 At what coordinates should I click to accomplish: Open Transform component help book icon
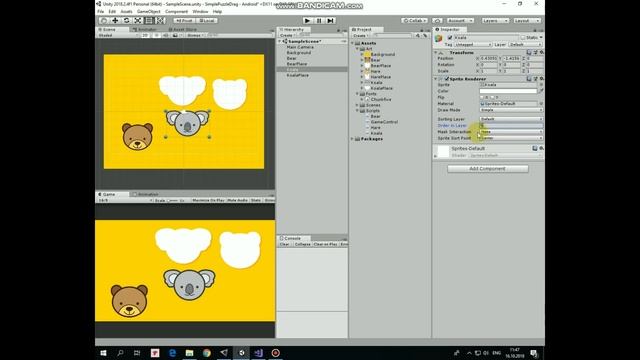529,53
